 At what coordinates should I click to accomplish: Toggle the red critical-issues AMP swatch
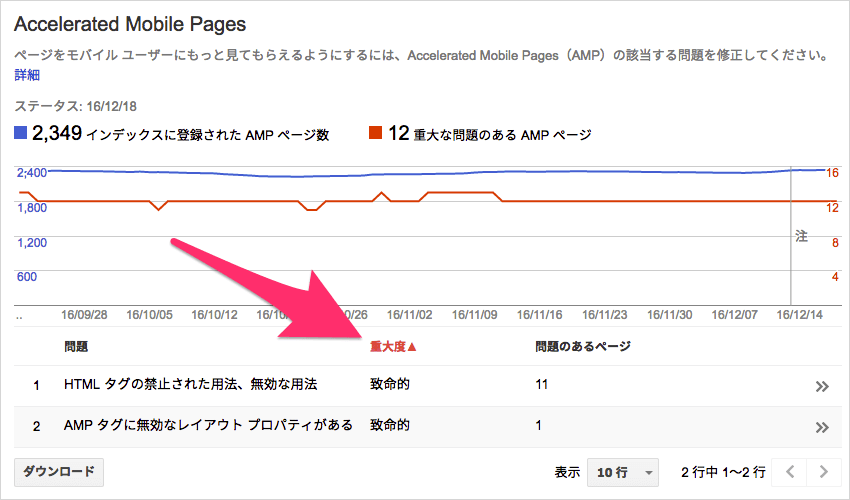(x=375, y=132)
